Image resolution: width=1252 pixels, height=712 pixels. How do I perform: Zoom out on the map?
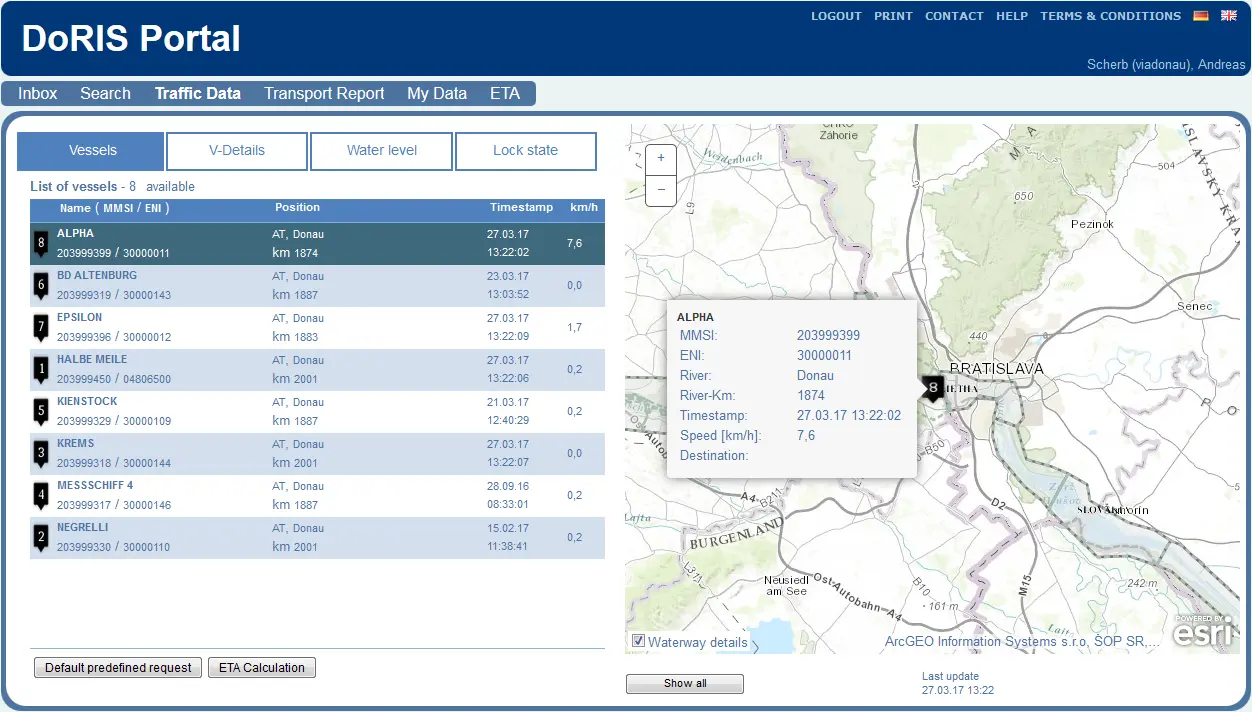(661, 189)
